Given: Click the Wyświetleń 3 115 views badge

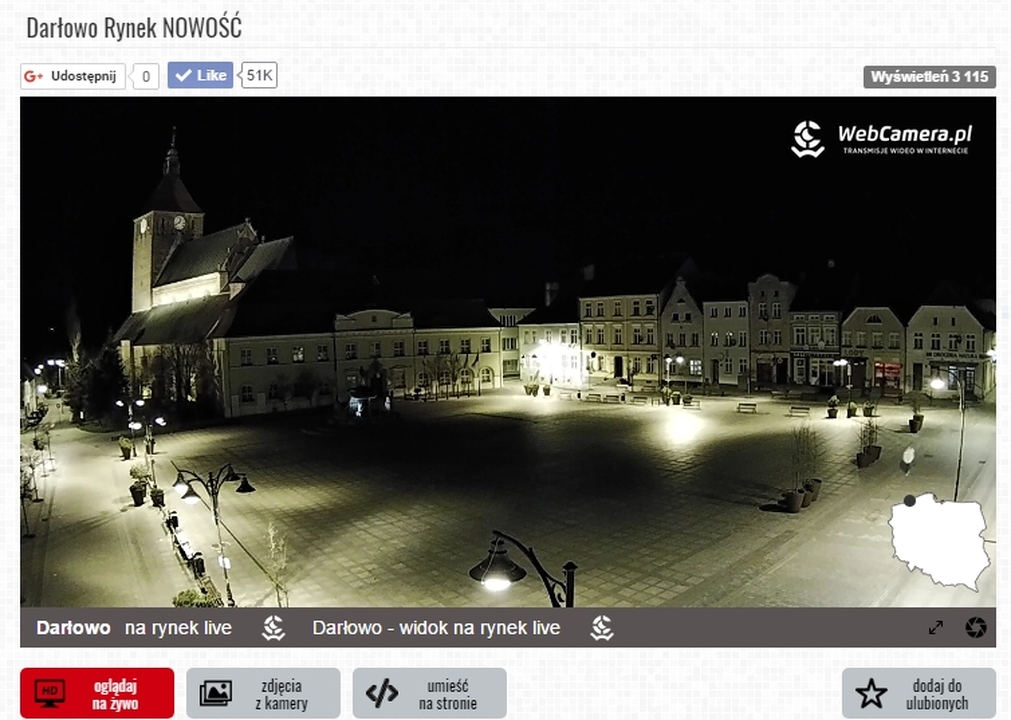Looking at the screenshot, I should tap(929, 77).
